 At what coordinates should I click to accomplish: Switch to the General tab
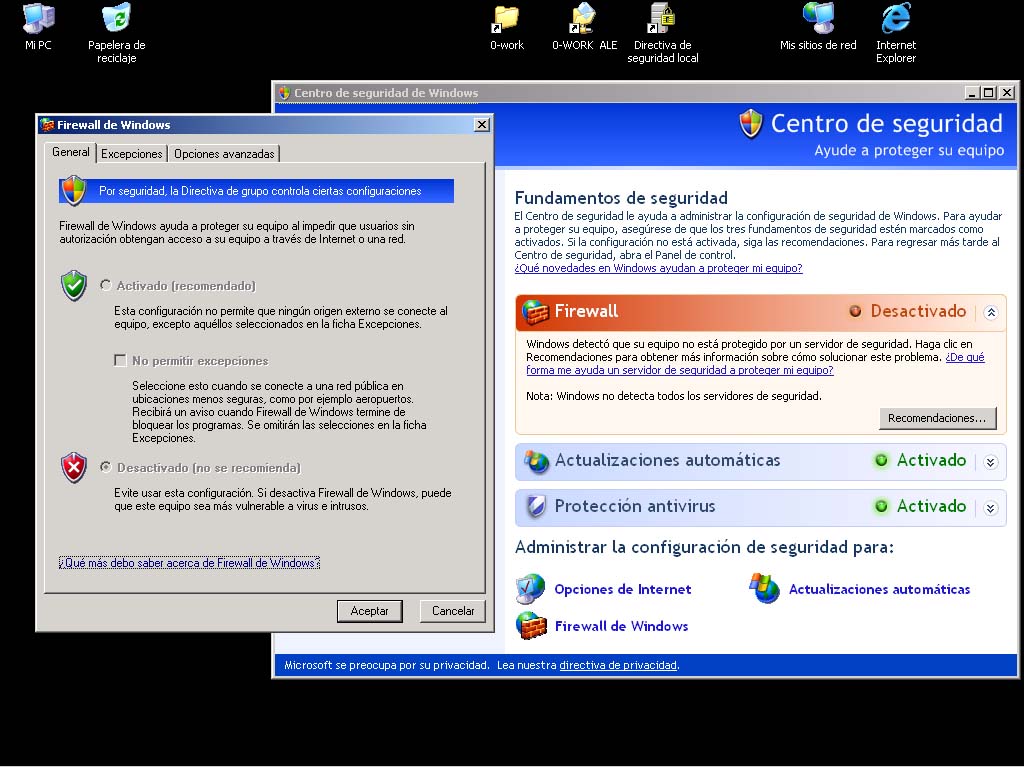tap(71, 152)
